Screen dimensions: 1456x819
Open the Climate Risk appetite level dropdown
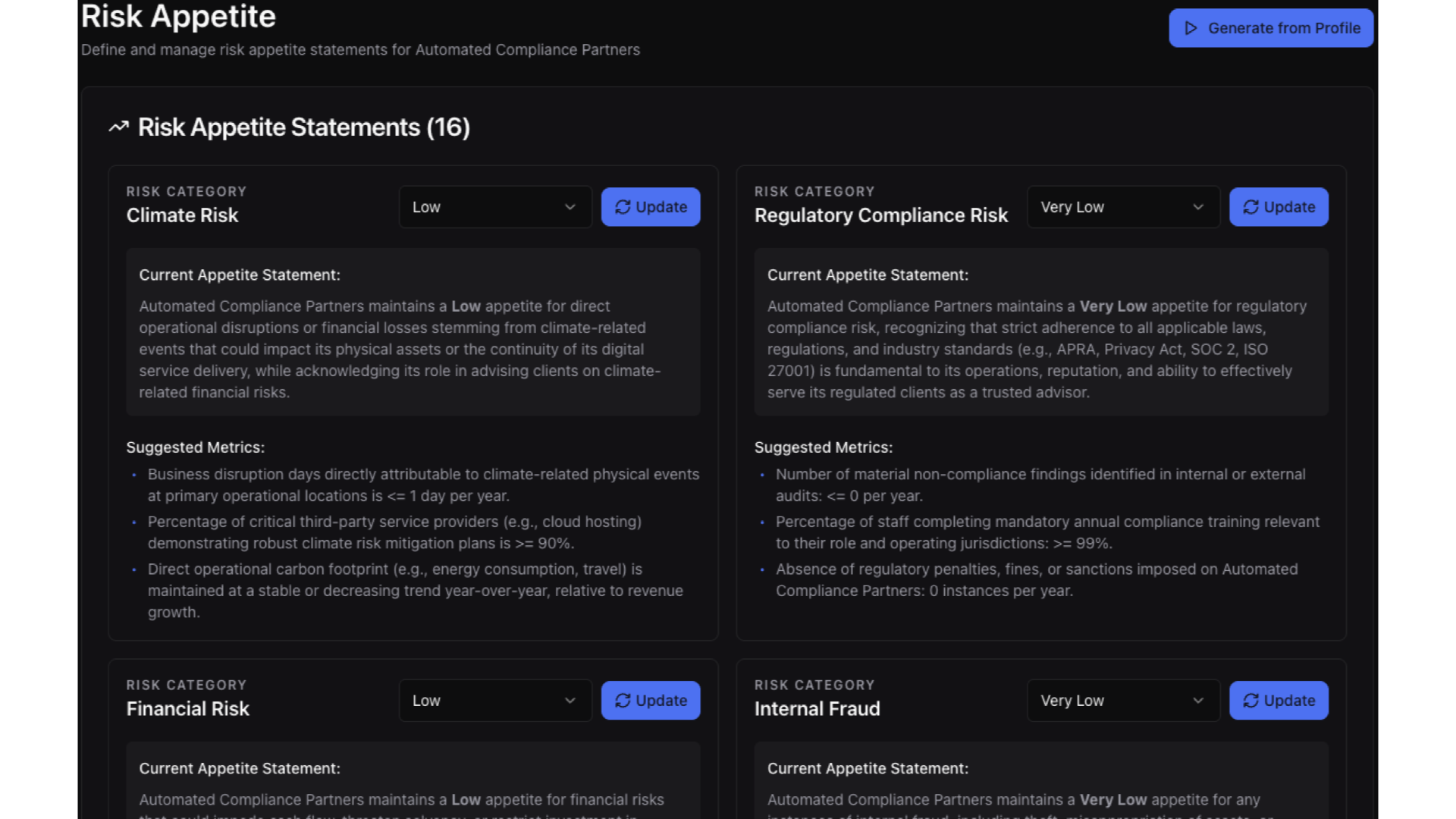coord(494,207)
